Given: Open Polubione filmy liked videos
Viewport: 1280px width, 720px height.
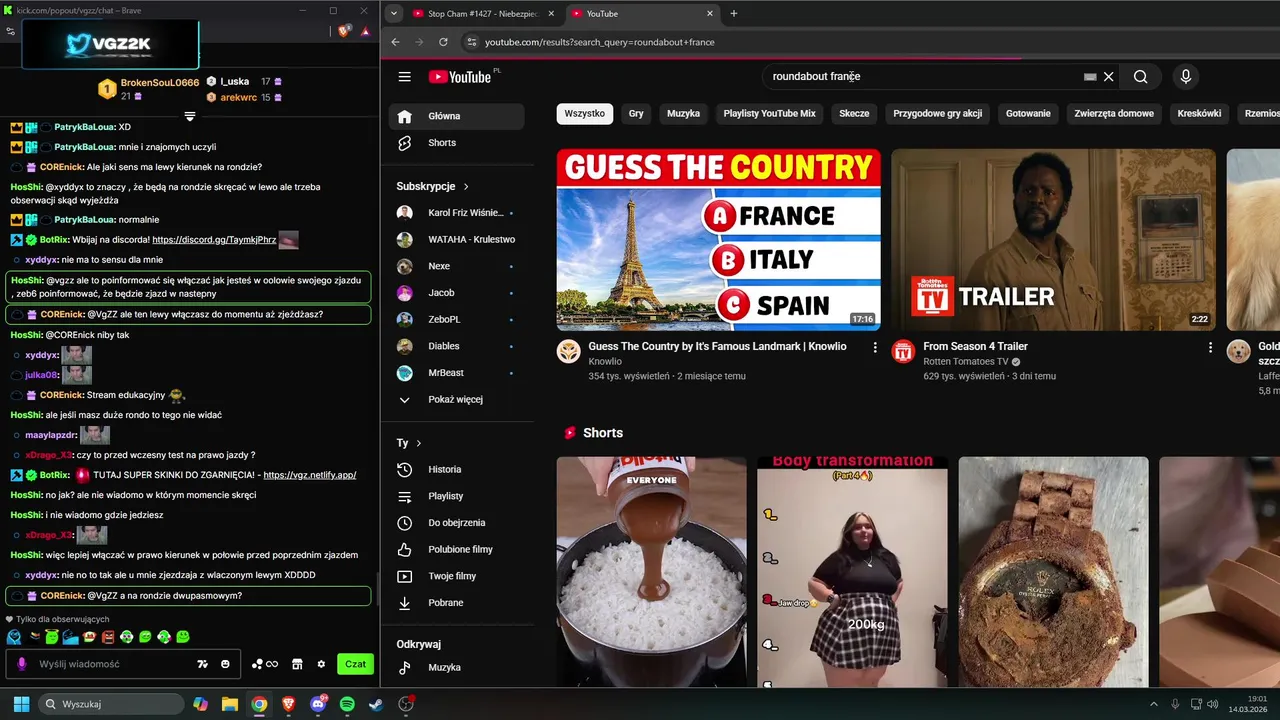Looking at the screenshot, I should [456, 550].
